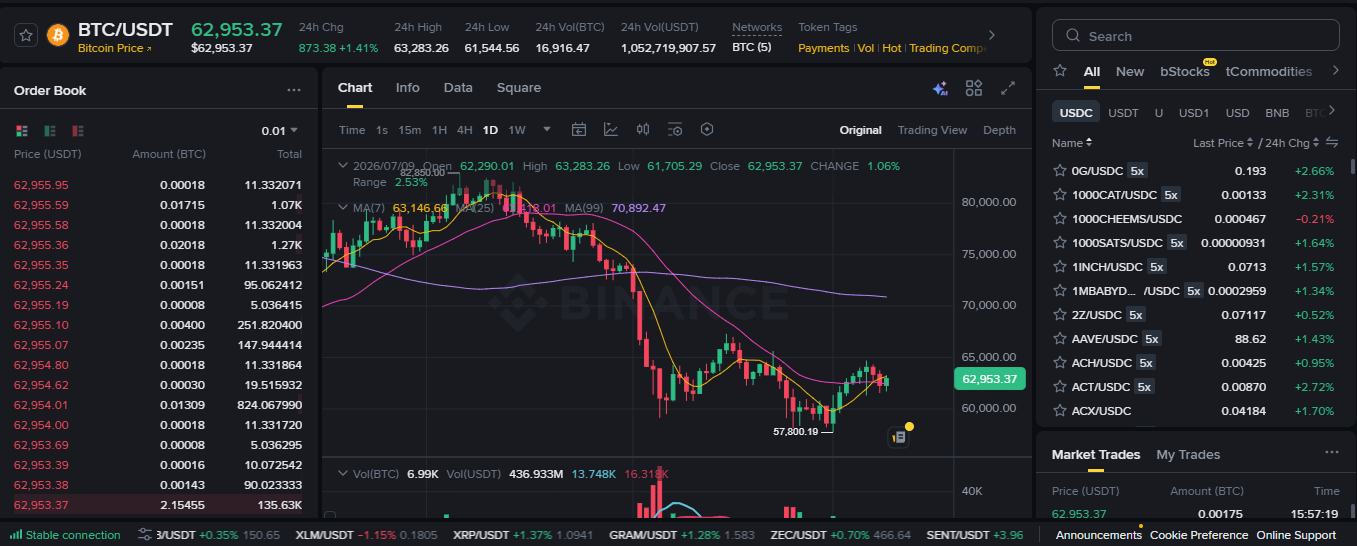Favorite the 0G/USDC pair star

[1060, 171]
